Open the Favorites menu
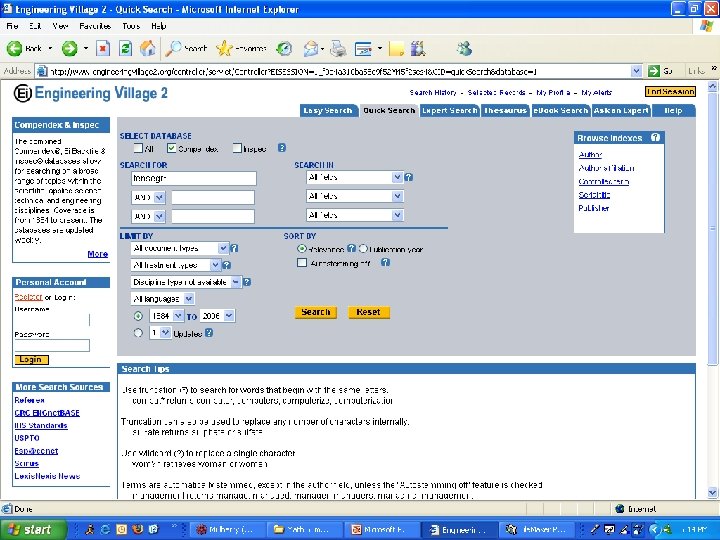Screen dimensions: 720x540 pos(95,26)
